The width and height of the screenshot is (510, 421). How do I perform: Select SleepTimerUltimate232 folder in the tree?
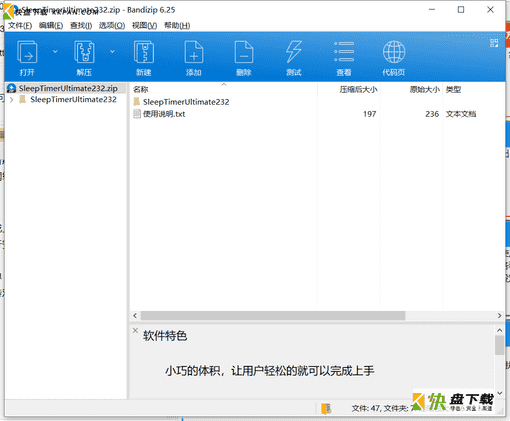point(73,99)
